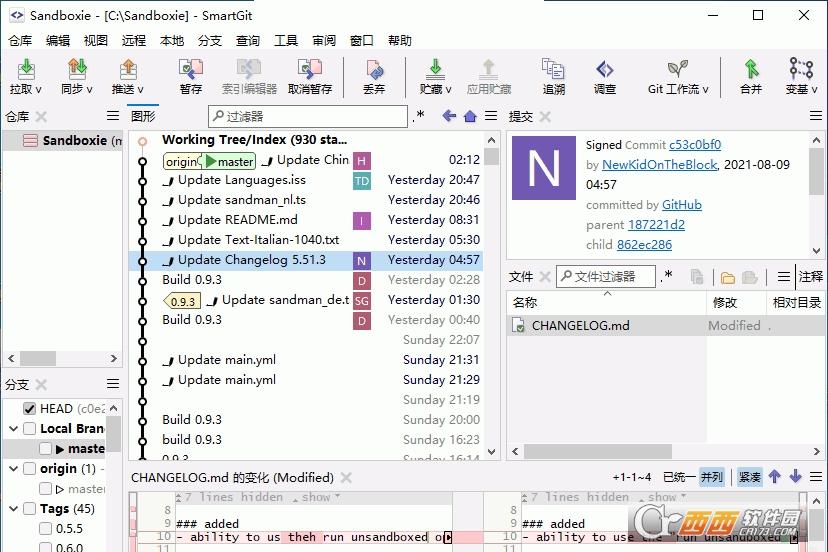Open parent commit link 187221d2
The width and height of the screenshot is (828, 552).
[656, 225]
